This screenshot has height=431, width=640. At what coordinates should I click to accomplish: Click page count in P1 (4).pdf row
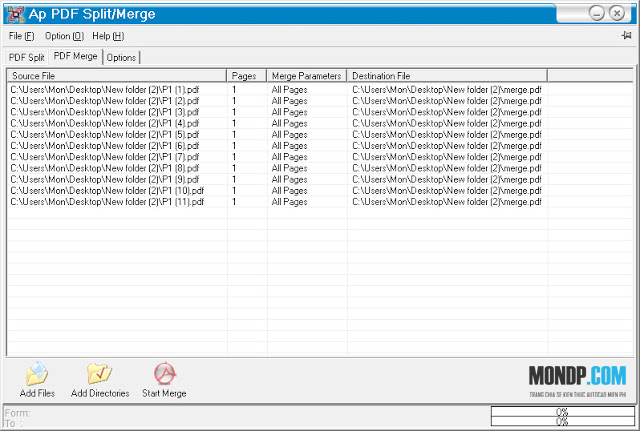coord(234,123)
